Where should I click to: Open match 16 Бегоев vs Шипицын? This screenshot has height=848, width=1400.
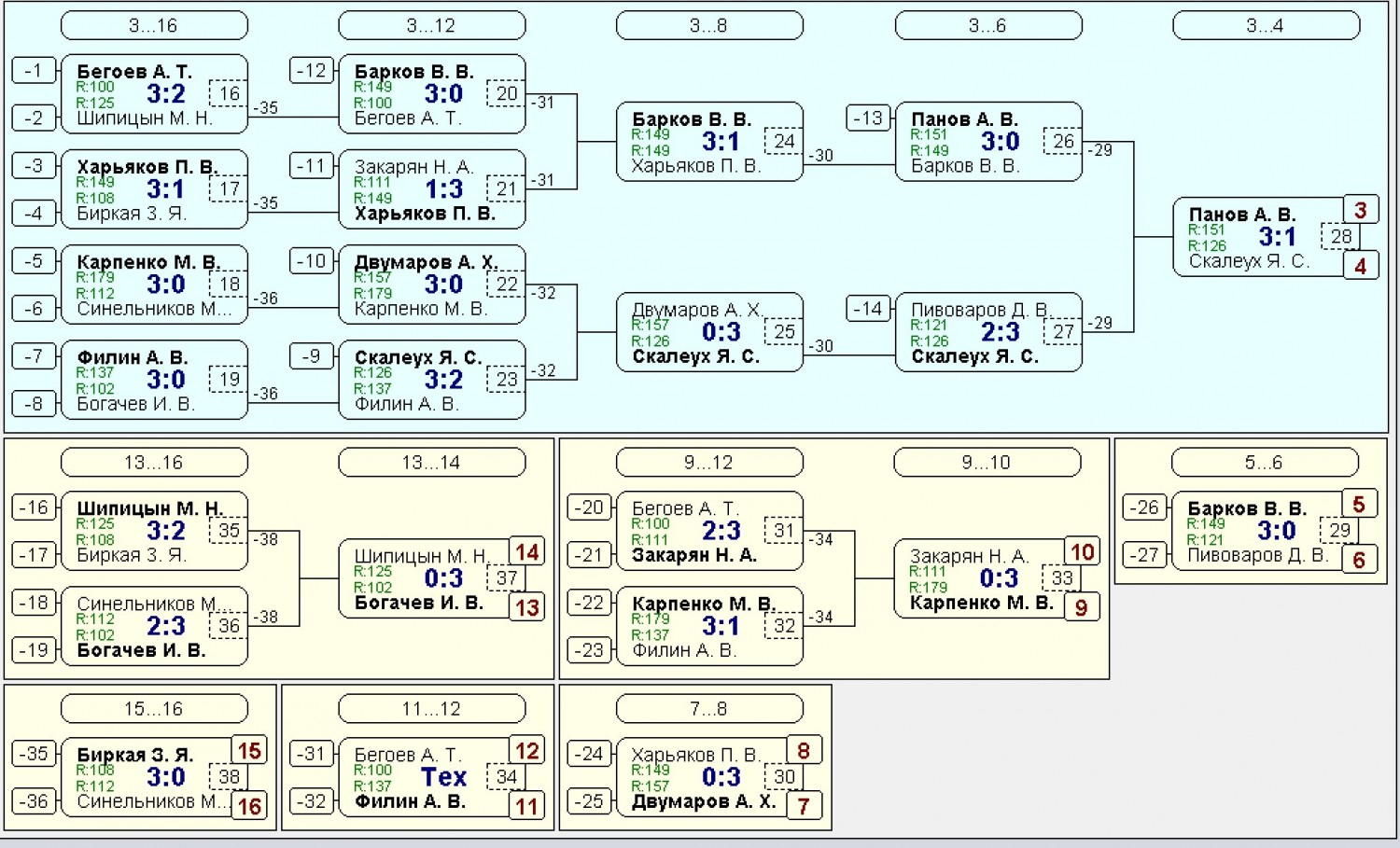[x=154, y=94]
